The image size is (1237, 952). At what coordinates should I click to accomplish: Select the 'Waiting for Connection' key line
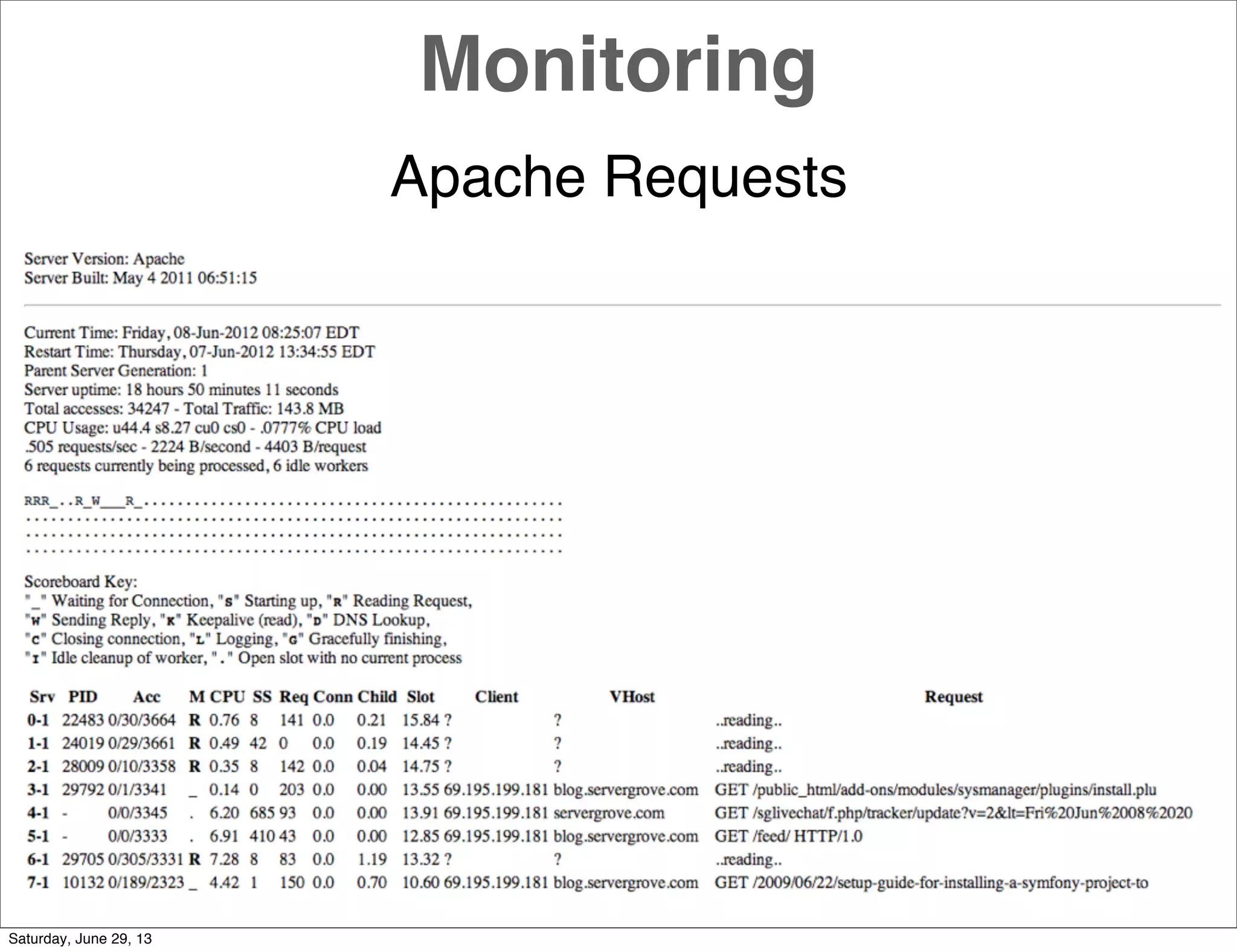pyautogui.click(x=248, y=601)
